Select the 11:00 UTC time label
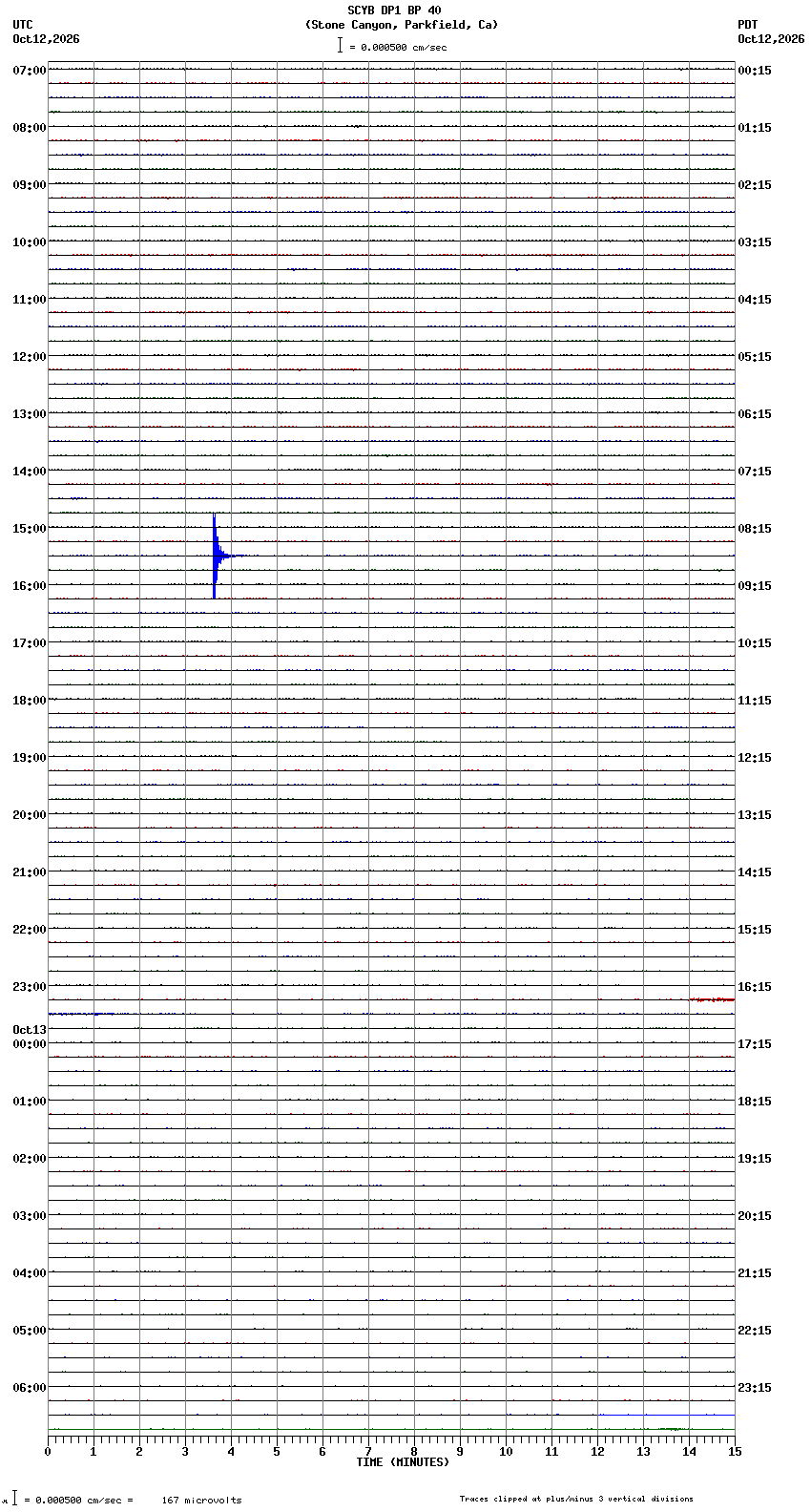811x1512 pixels. [x=30, y=300]
